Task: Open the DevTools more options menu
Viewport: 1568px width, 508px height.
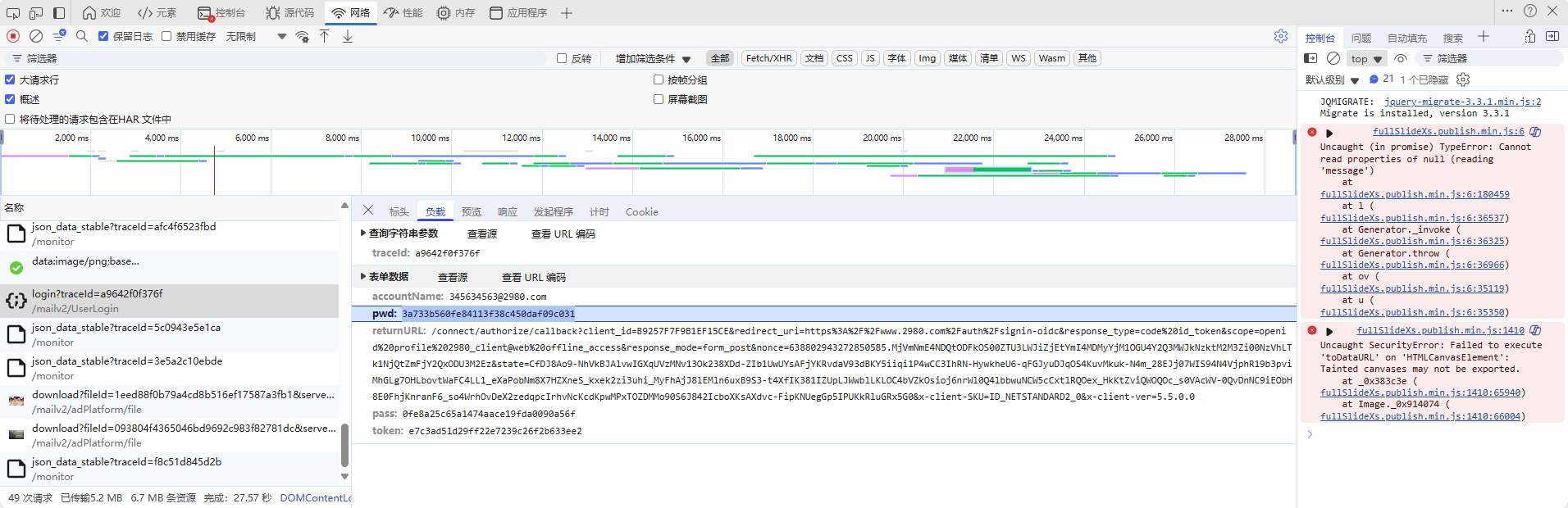Action: pyautogui.click(x=1507, y=11)
